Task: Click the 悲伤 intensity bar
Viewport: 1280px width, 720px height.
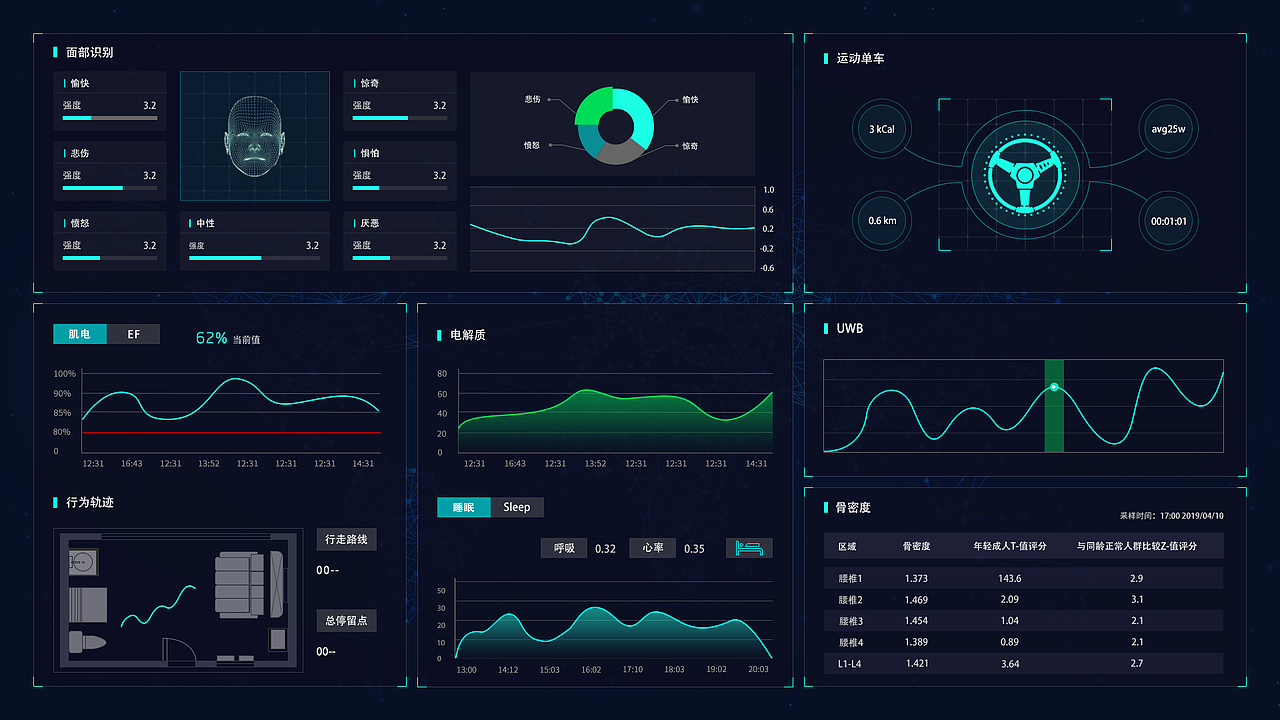Action: click(110, 188)
